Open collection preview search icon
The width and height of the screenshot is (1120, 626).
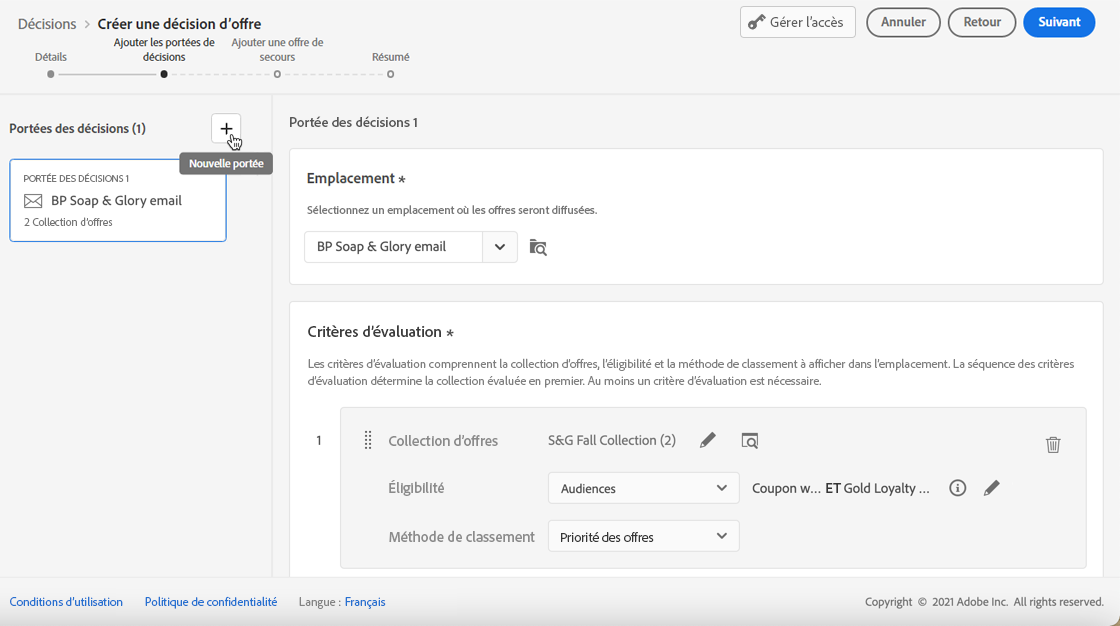point(750,440)
